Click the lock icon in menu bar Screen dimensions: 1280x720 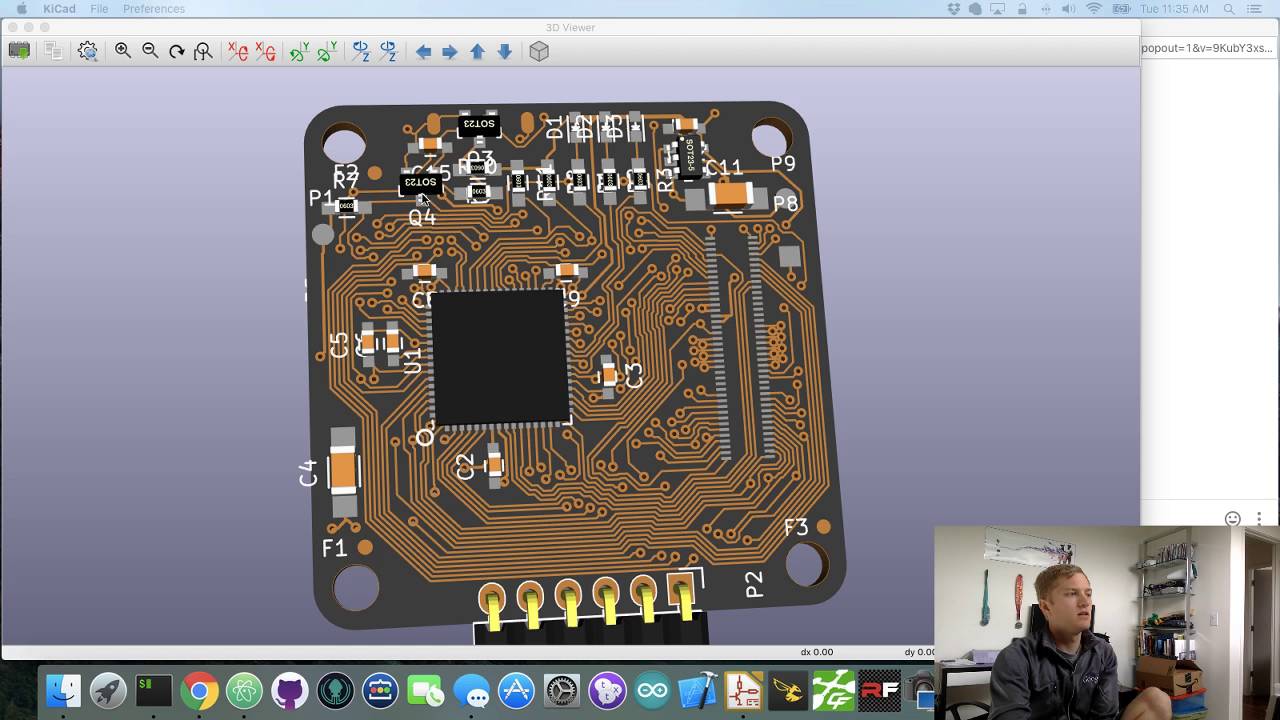coord(1022,9)
